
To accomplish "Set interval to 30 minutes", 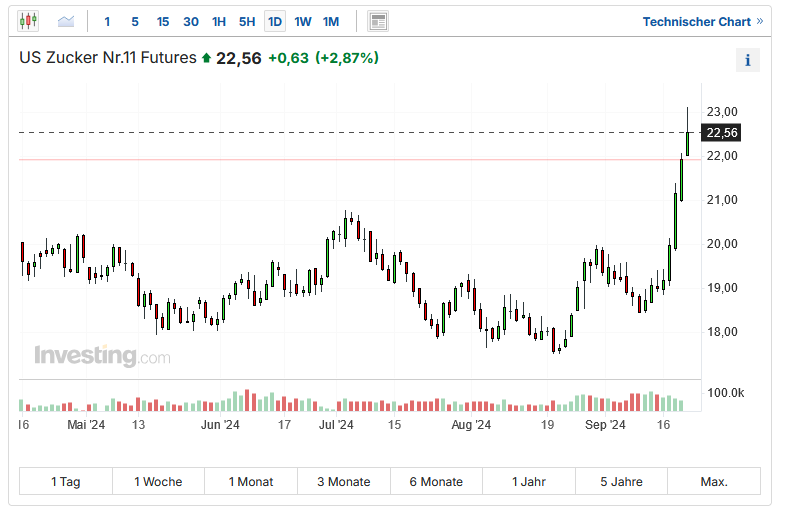I will click(x=191, y=21).
